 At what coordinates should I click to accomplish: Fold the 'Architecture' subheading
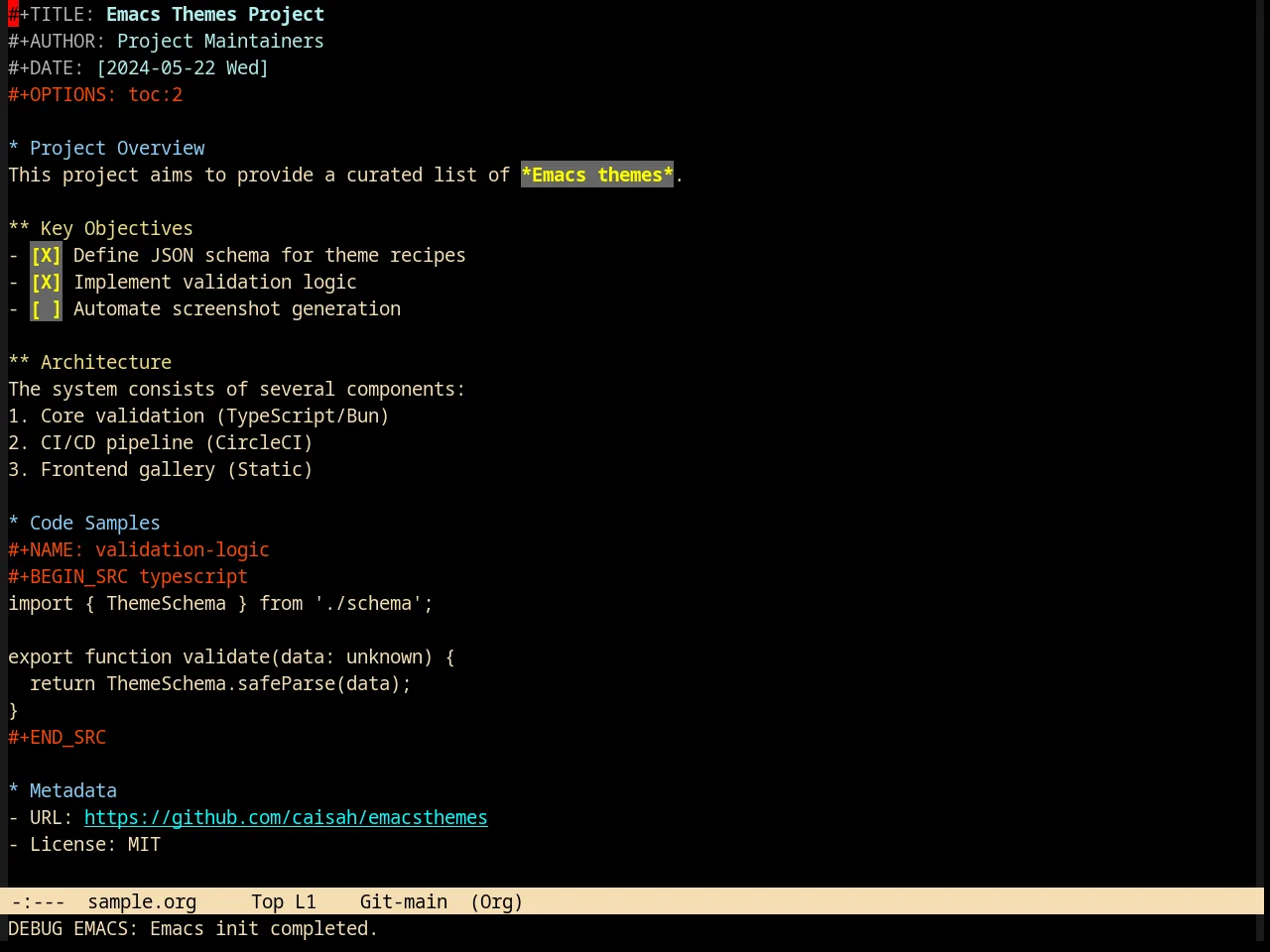[x=89, y=363]
